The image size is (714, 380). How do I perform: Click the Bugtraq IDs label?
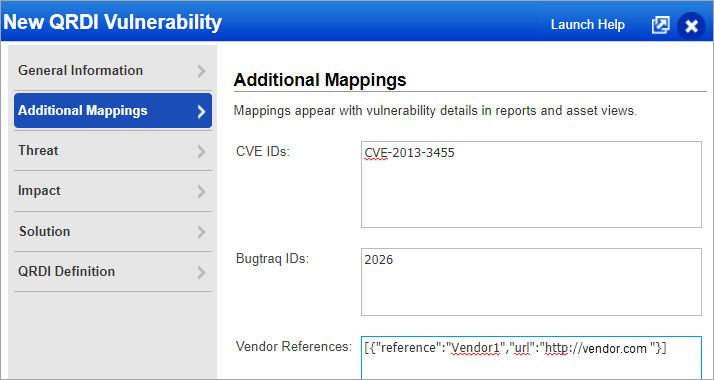click(x=272, y=259)
